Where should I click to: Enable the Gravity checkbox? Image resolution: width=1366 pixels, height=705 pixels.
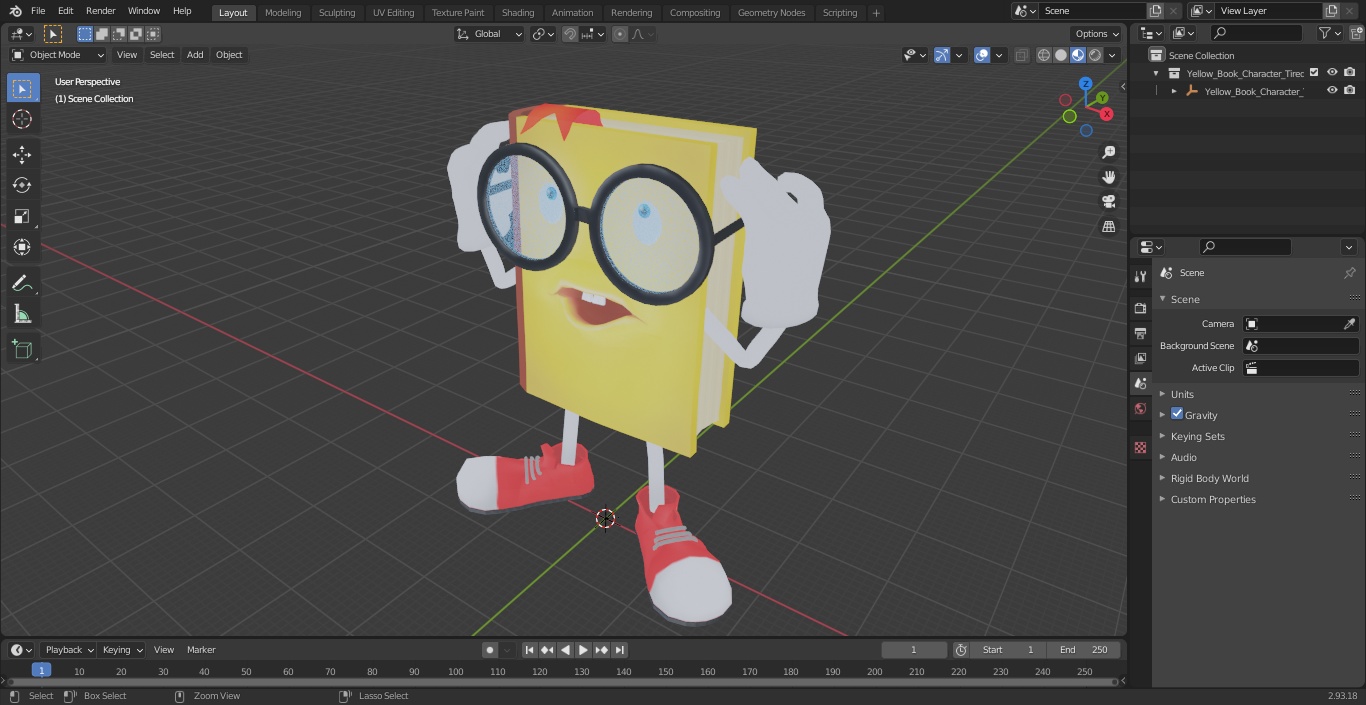[x=1177, y=414]
